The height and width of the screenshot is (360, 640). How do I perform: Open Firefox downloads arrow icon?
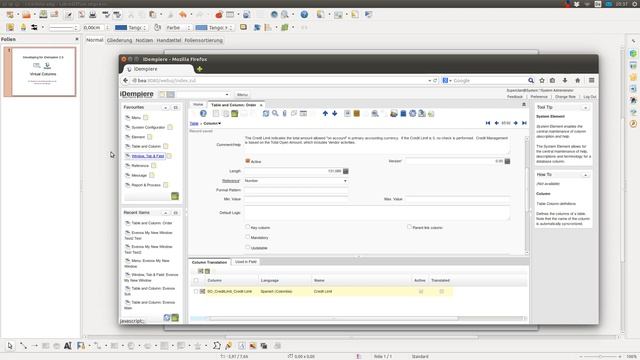coord(565,80)
